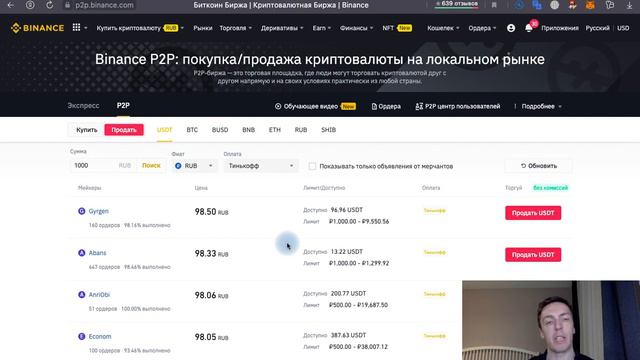Expand the Earn dropdown menu
The width and height of the screenshot is (640, 360).
point(322,28)
